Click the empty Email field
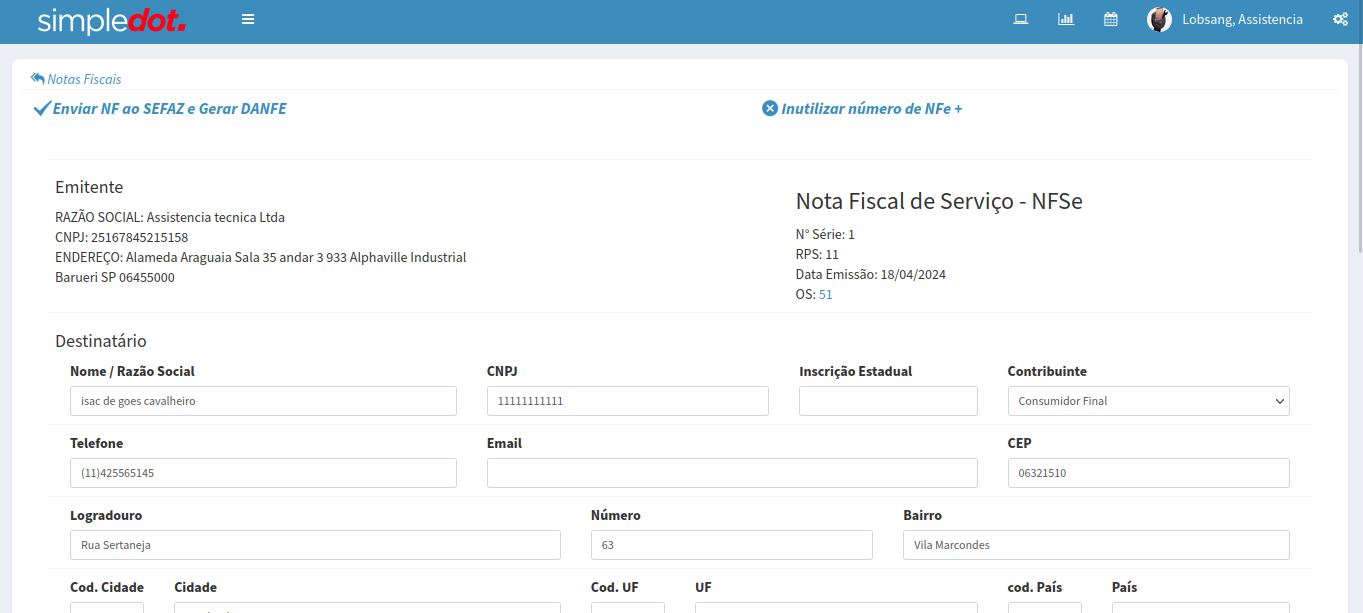Image resolution: width=1363 pixels, height=613 pixels. pos(732,473)
